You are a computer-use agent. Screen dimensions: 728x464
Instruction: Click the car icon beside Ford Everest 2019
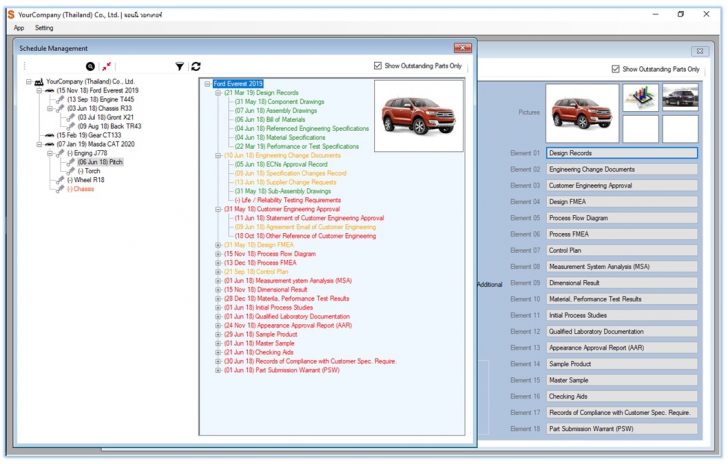click(49, 91)
